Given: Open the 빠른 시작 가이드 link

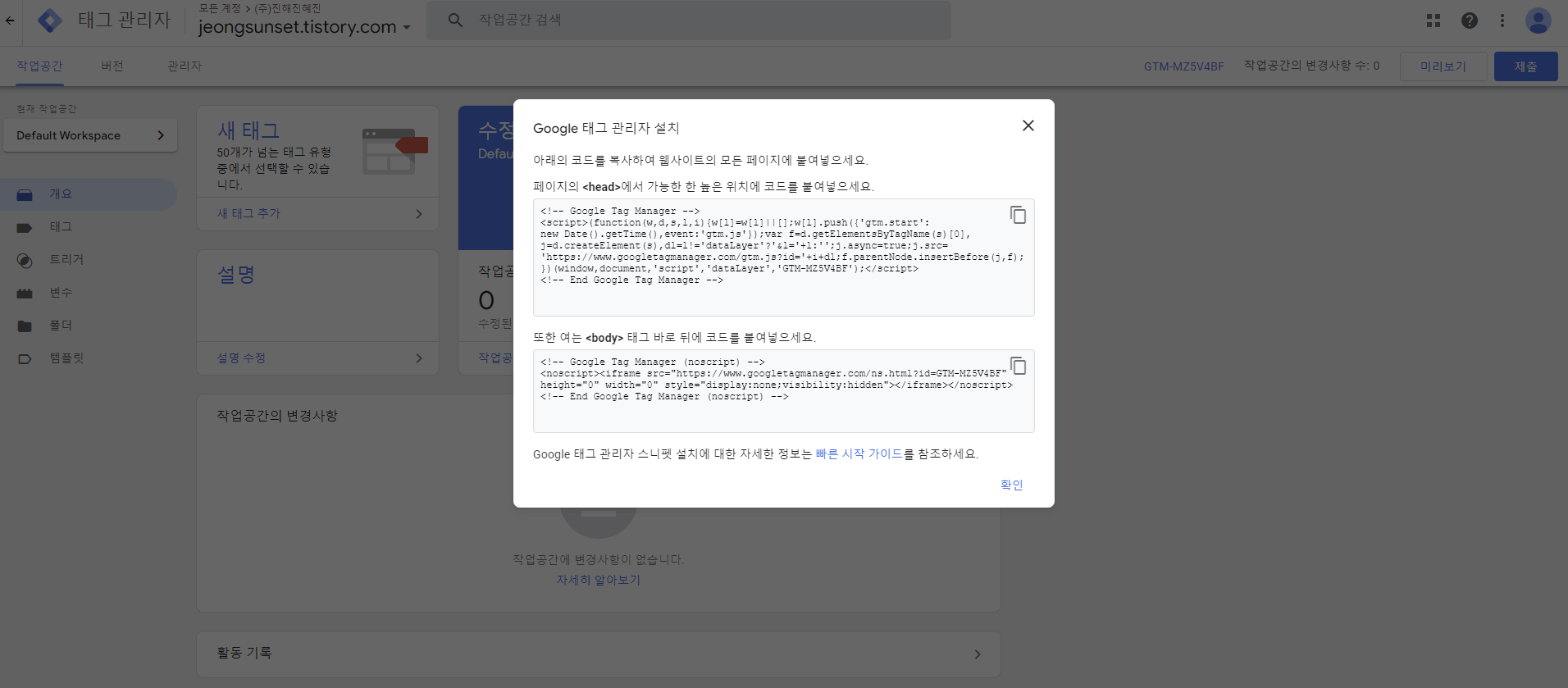Looking at the screenshot, I should pos(859,453).
